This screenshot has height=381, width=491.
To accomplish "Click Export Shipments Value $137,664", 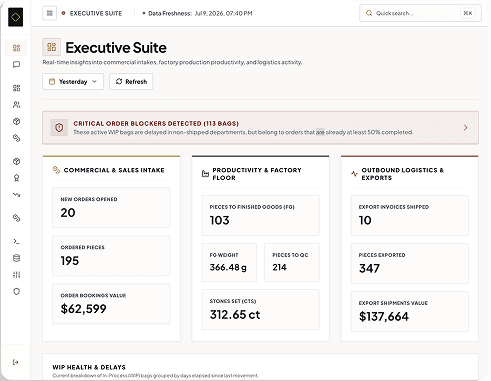I will (384, 317).
